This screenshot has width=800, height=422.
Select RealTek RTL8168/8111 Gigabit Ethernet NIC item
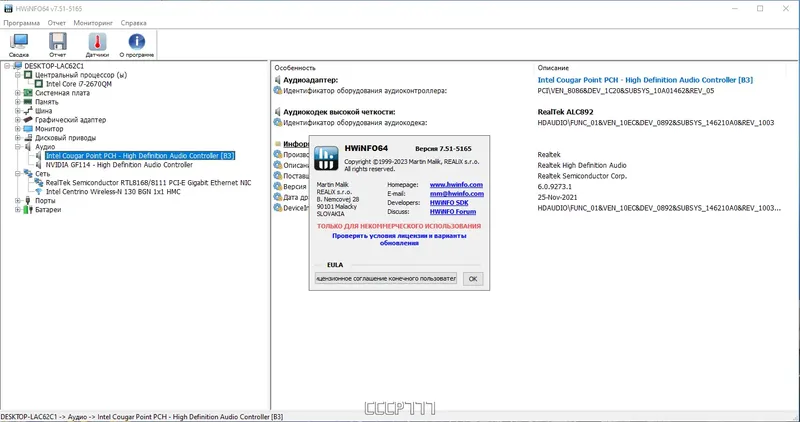tap(148, 183)
